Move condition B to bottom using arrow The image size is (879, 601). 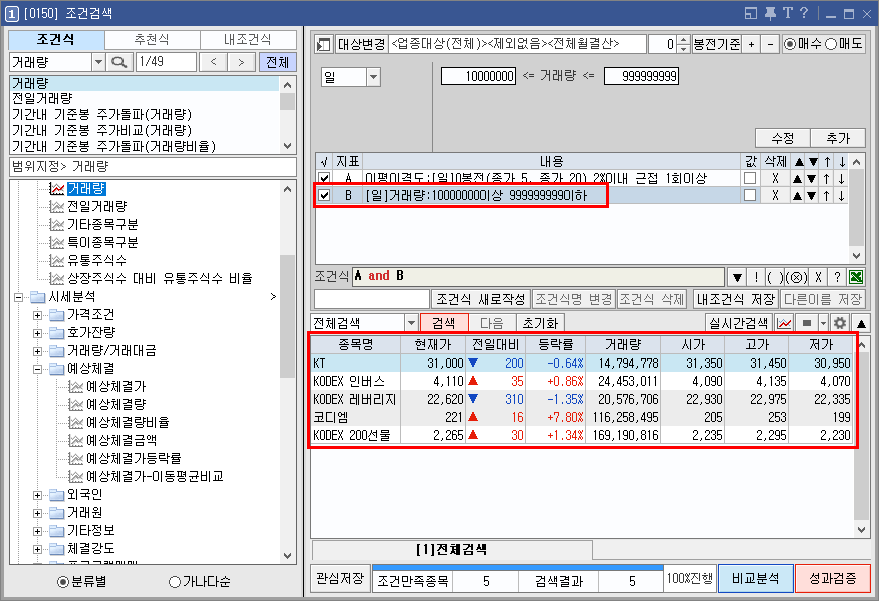click(x=841, y=196)
